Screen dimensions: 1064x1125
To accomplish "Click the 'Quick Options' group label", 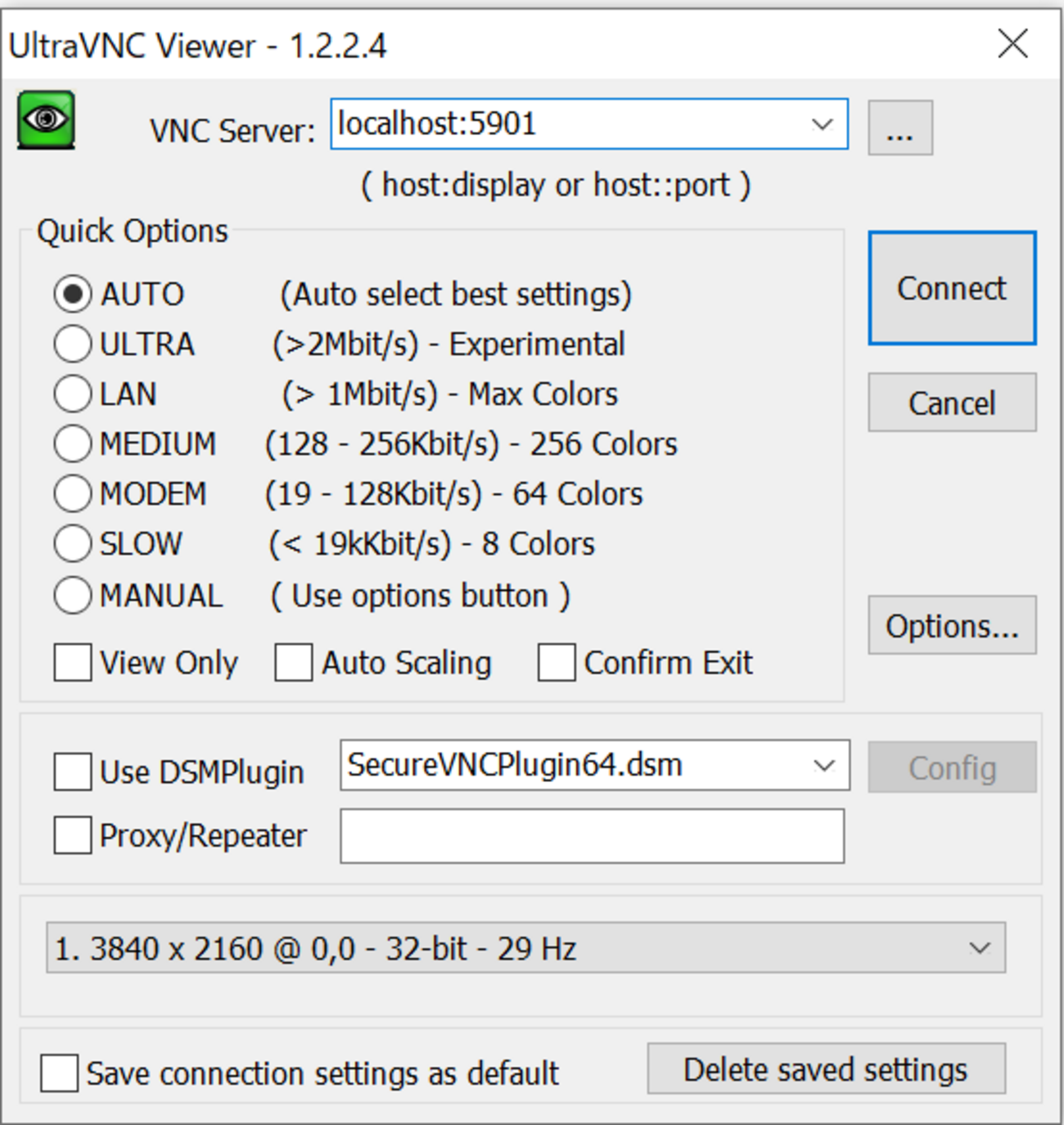I will pos(133,232).
